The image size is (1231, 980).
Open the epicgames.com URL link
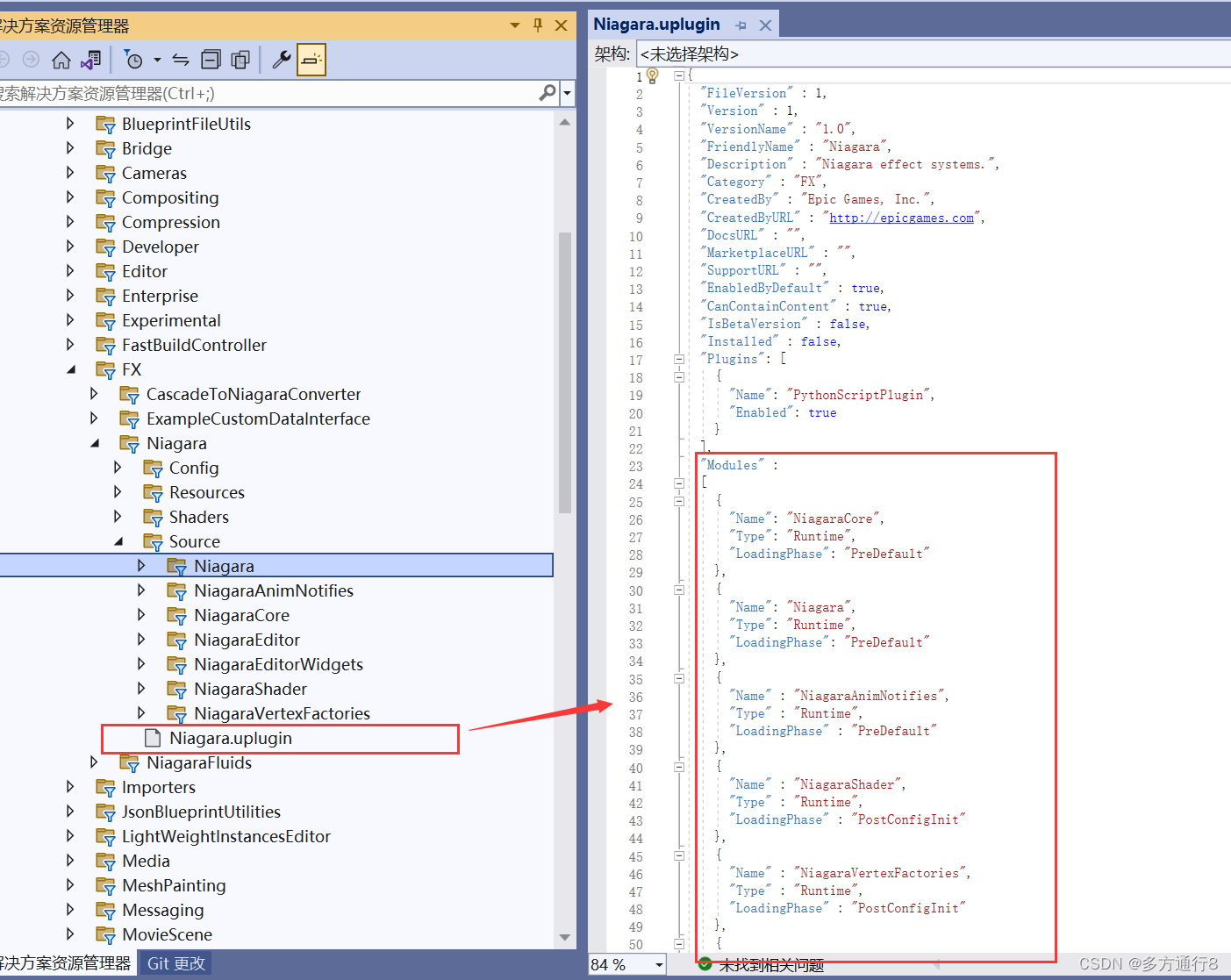point(901,218)
